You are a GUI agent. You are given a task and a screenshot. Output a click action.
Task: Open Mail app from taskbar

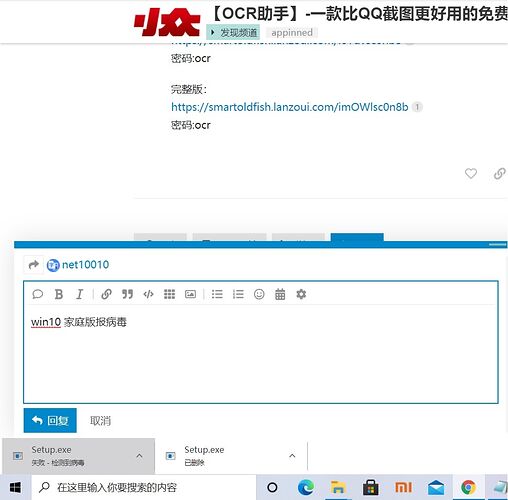(436, 488)
